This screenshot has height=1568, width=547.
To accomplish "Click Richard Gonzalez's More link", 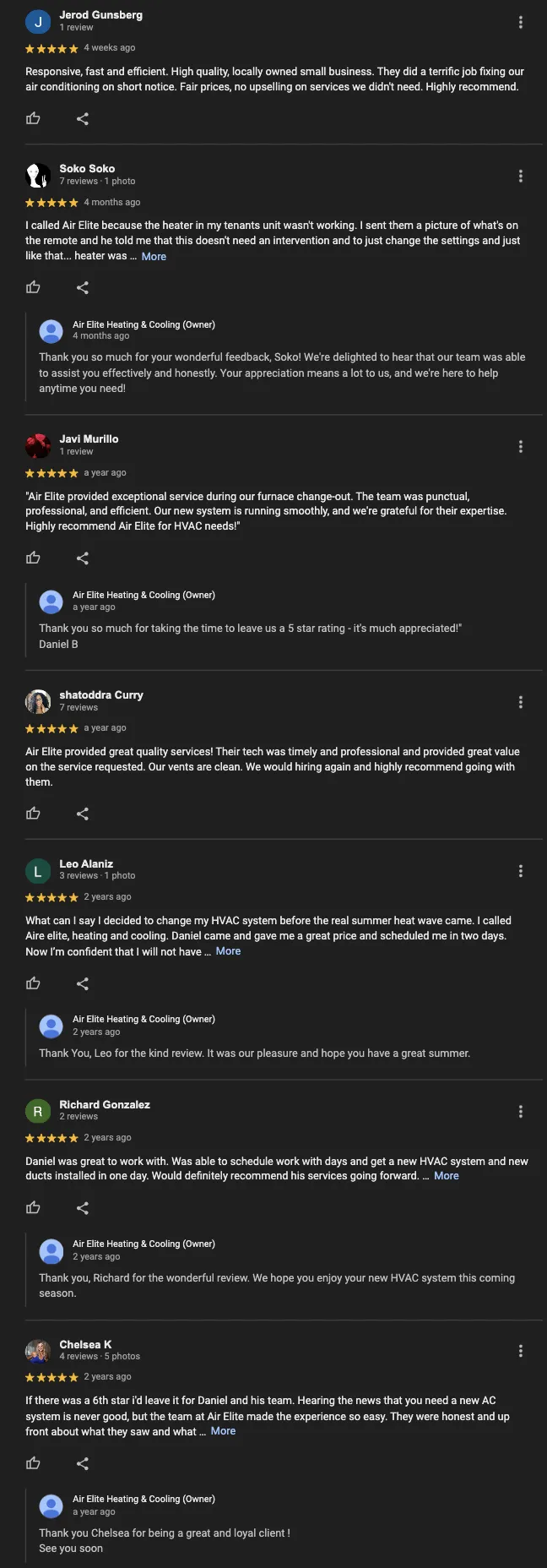I will pos(447,1176).
